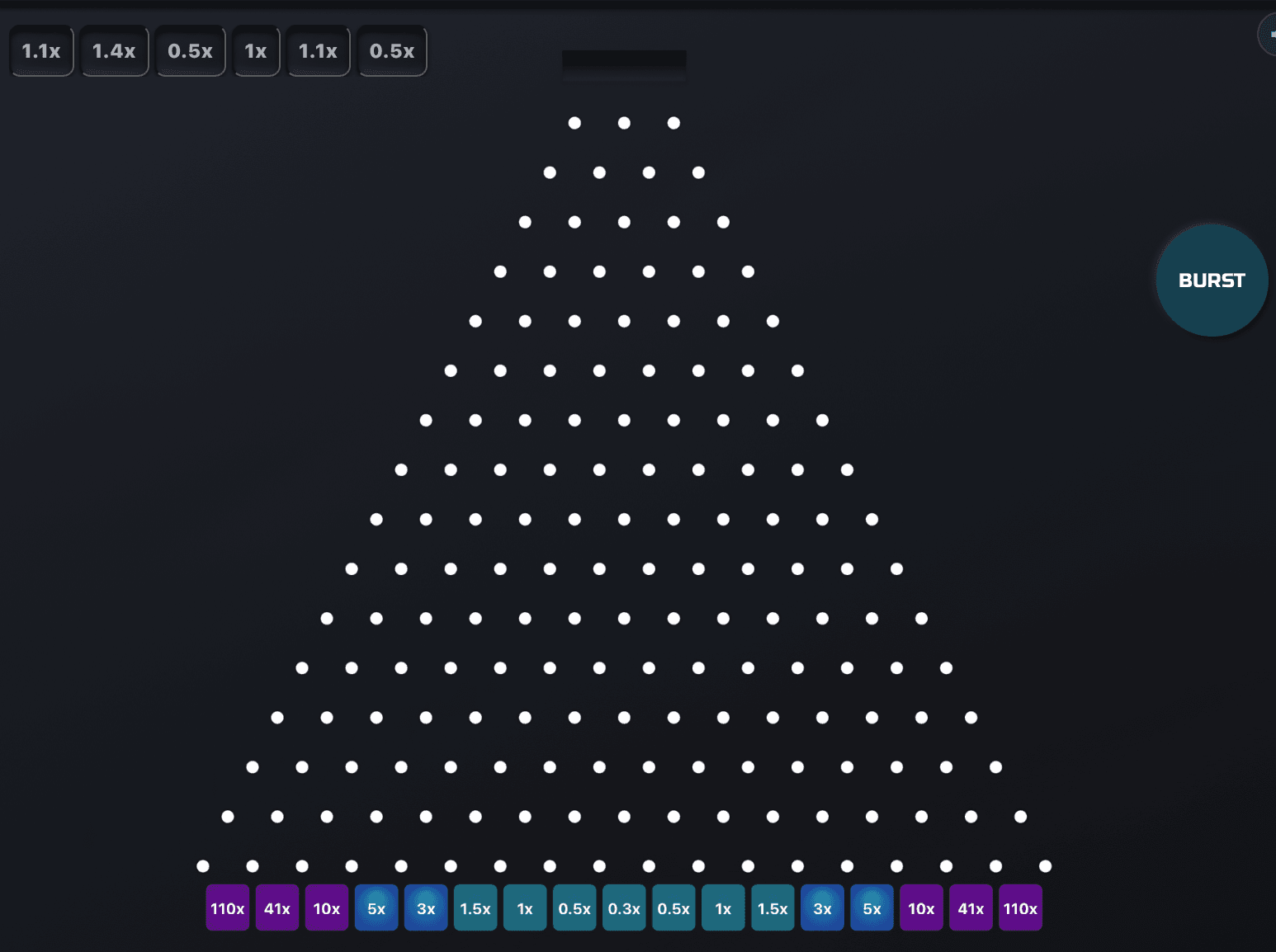Click the BURST button to drop a ball
This screenshot has height=952, width=1276.
pyautogui.click(x=1211, y=280)
